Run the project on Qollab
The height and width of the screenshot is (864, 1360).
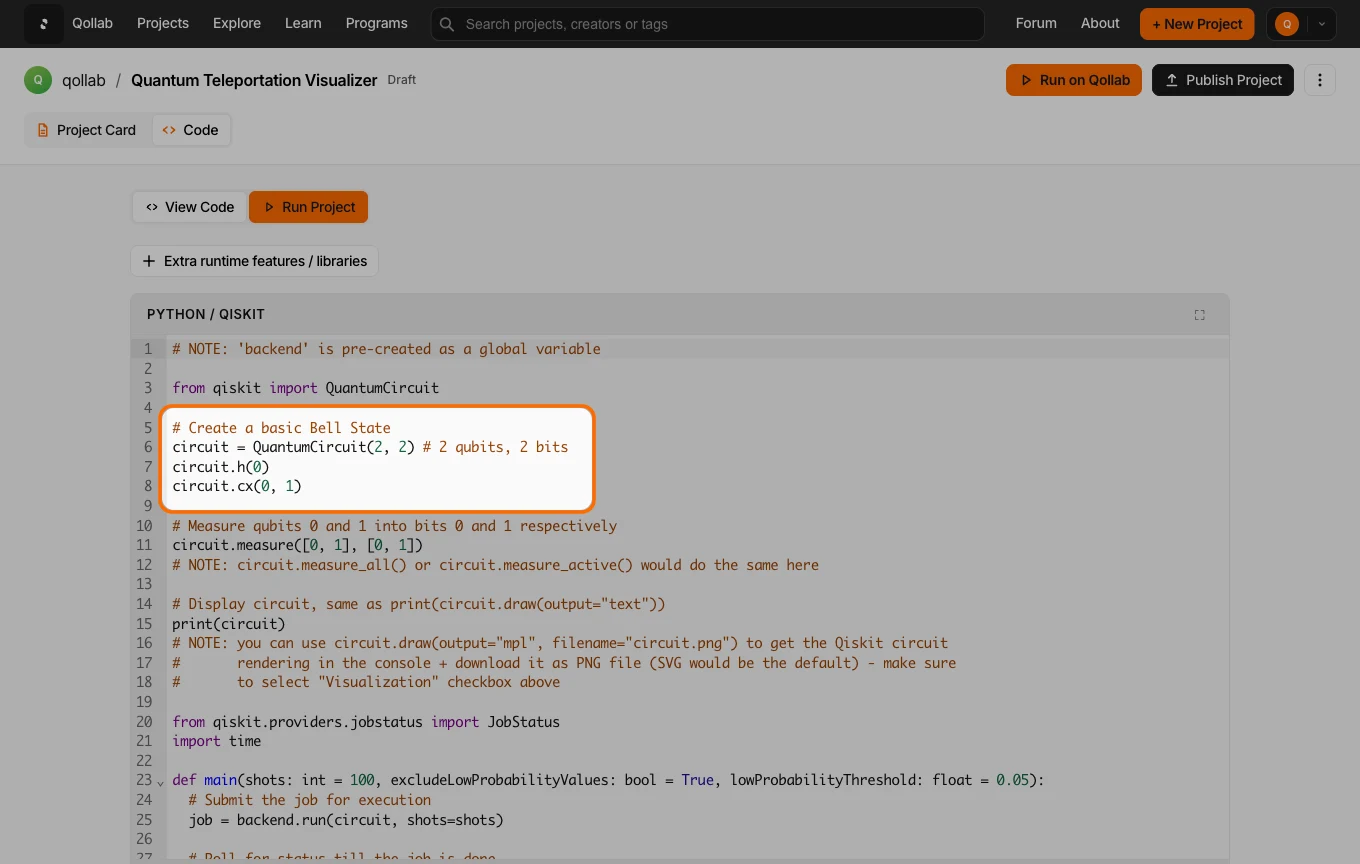(1074, 80)
